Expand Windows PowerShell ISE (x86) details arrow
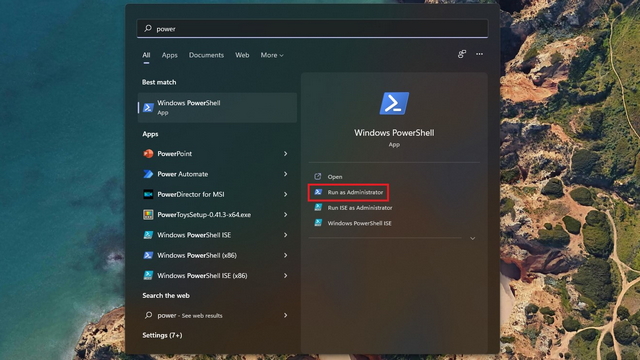The width and height of the screenshot is (640, 360). tap(285, 276)
